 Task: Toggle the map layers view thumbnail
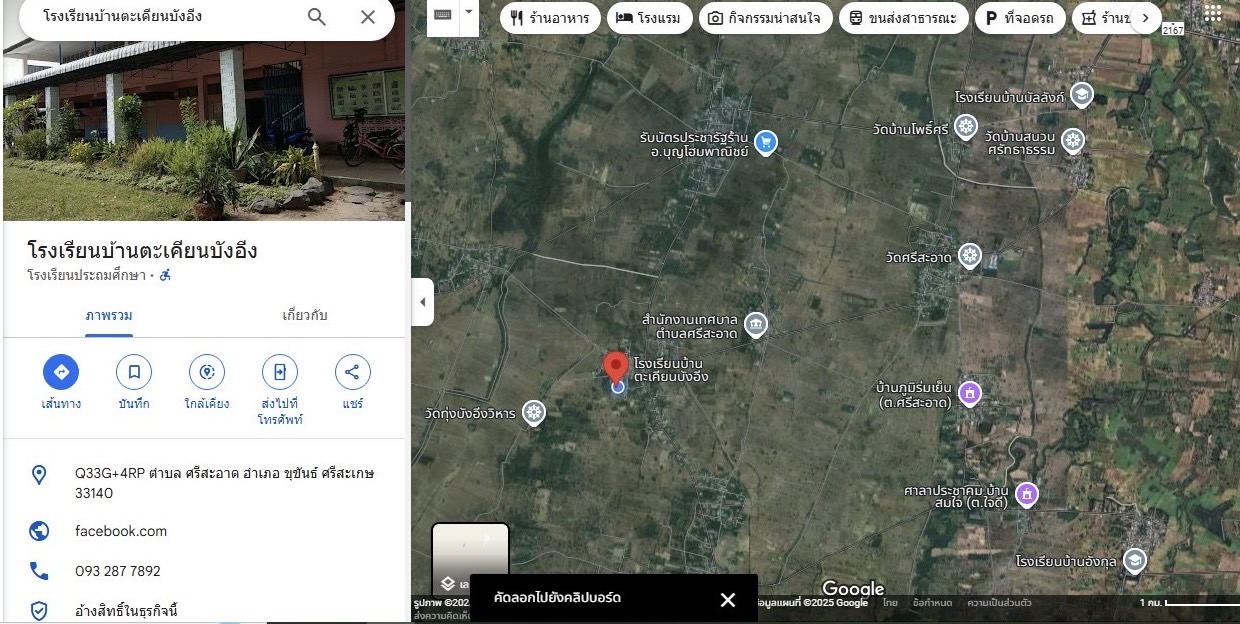tap(470, 560)
